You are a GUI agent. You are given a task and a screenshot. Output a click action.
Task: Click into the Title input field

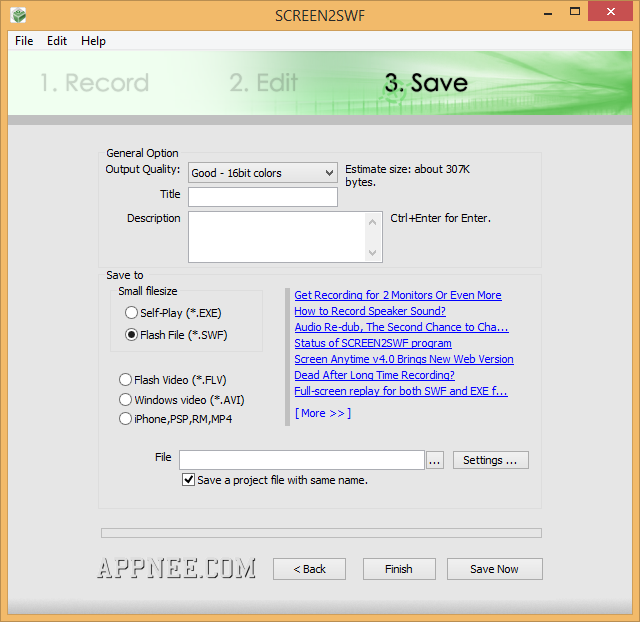click(262, 197)
